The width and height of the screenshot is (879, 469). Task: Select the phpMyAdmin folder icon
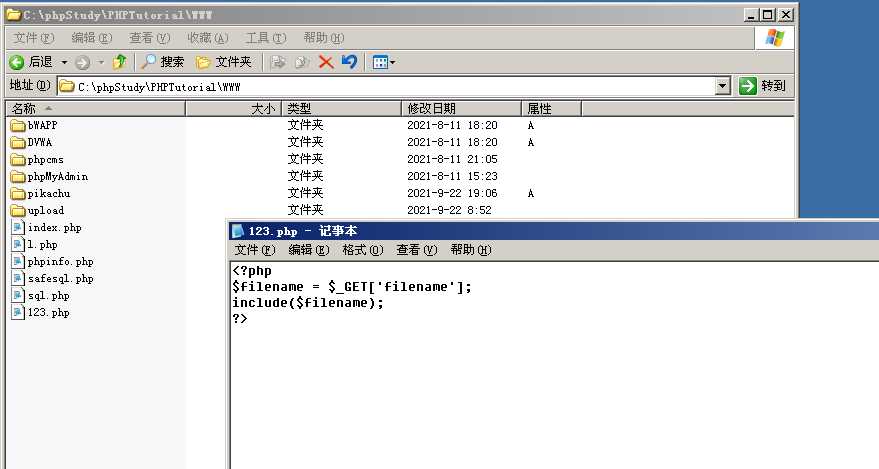tap(18, 177)
